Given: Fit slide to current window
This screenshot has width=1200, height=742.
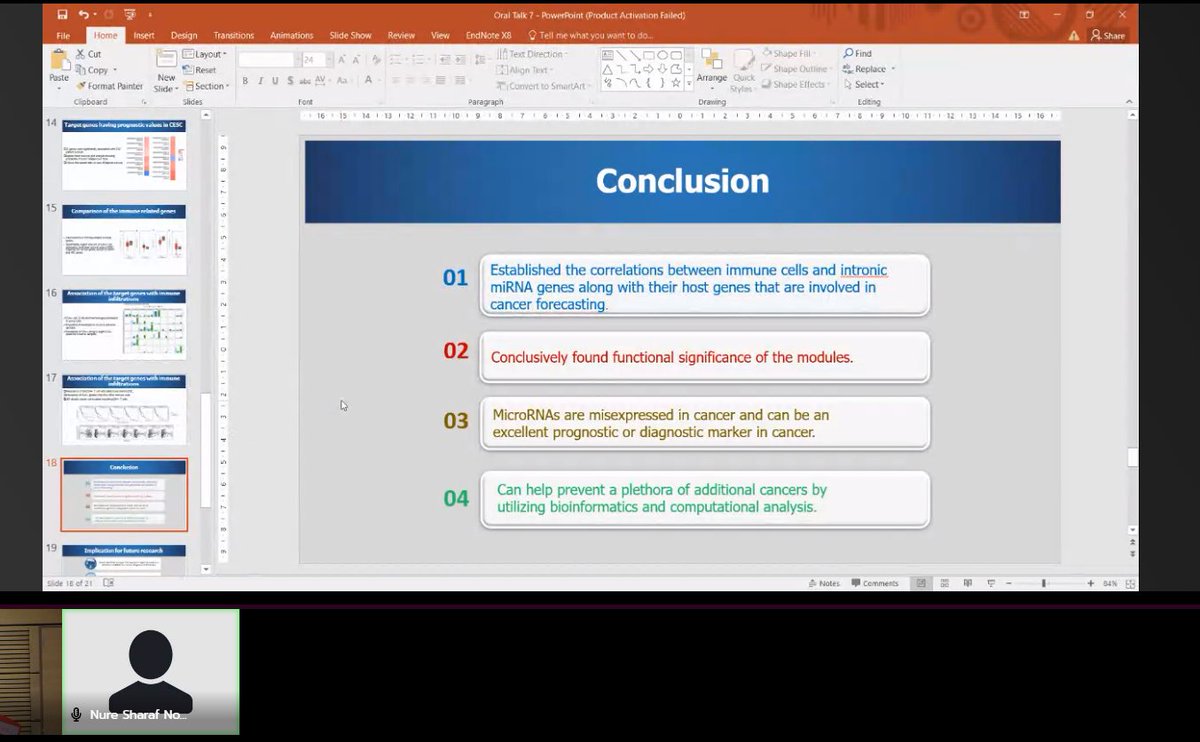Looking at the screenshot, I should (1129, 583).
